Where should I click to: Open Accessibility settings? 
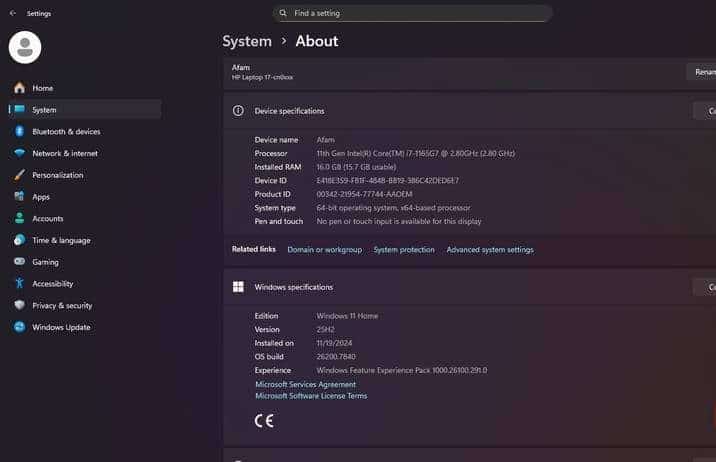point(85,284)
